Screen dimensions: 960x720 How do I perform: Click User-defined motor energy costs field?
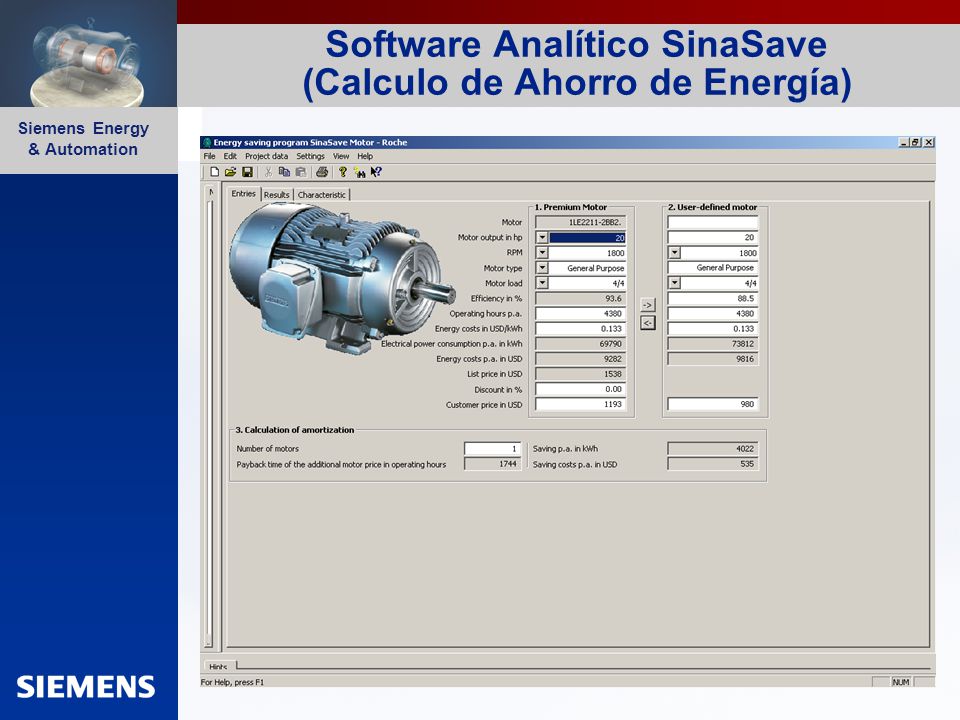713,329
